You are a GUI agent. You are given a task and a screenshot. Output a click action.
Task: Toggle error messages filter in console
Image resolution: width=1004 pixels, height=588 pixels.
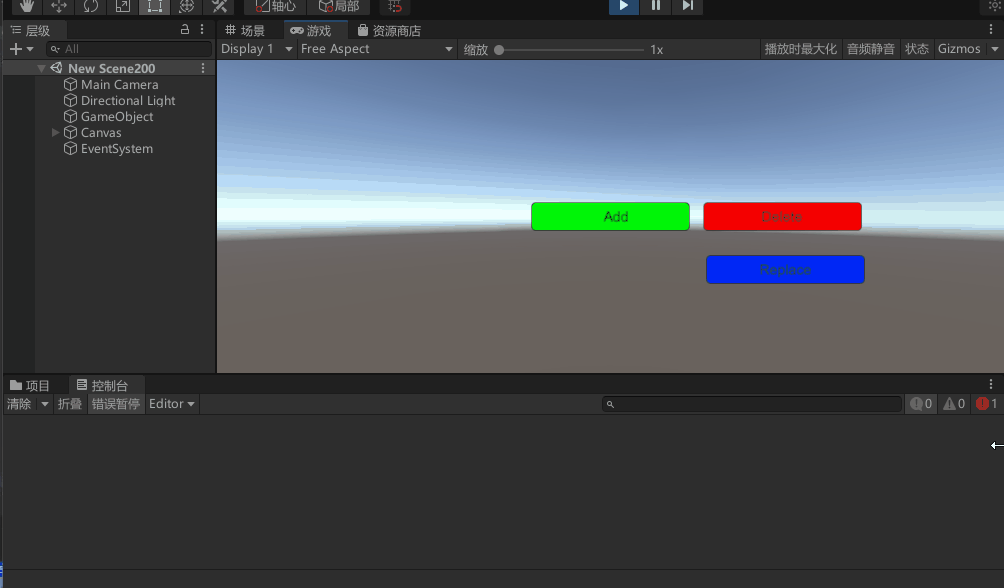[986, 404]
